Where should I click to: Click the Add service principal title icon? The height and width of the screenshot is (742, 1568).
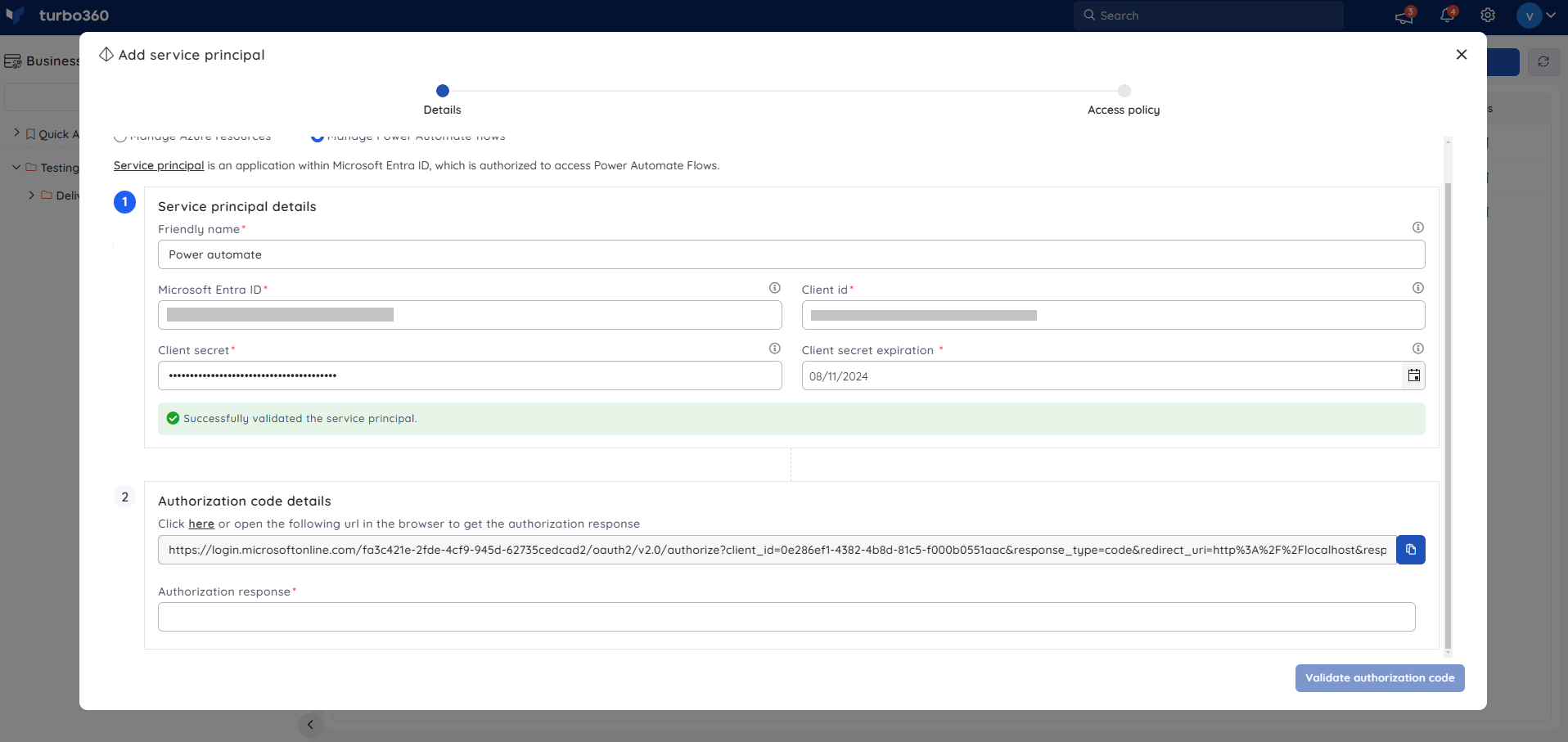[106, 55]
